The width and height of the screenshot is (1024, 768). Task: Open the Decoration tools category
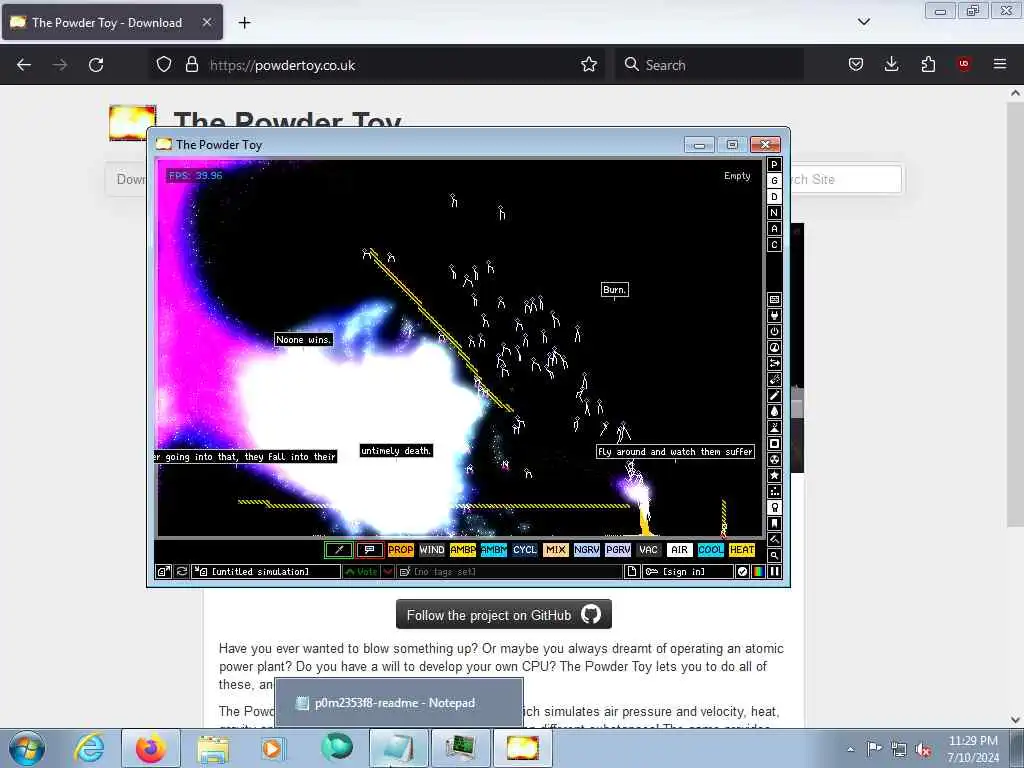[774, 539]
